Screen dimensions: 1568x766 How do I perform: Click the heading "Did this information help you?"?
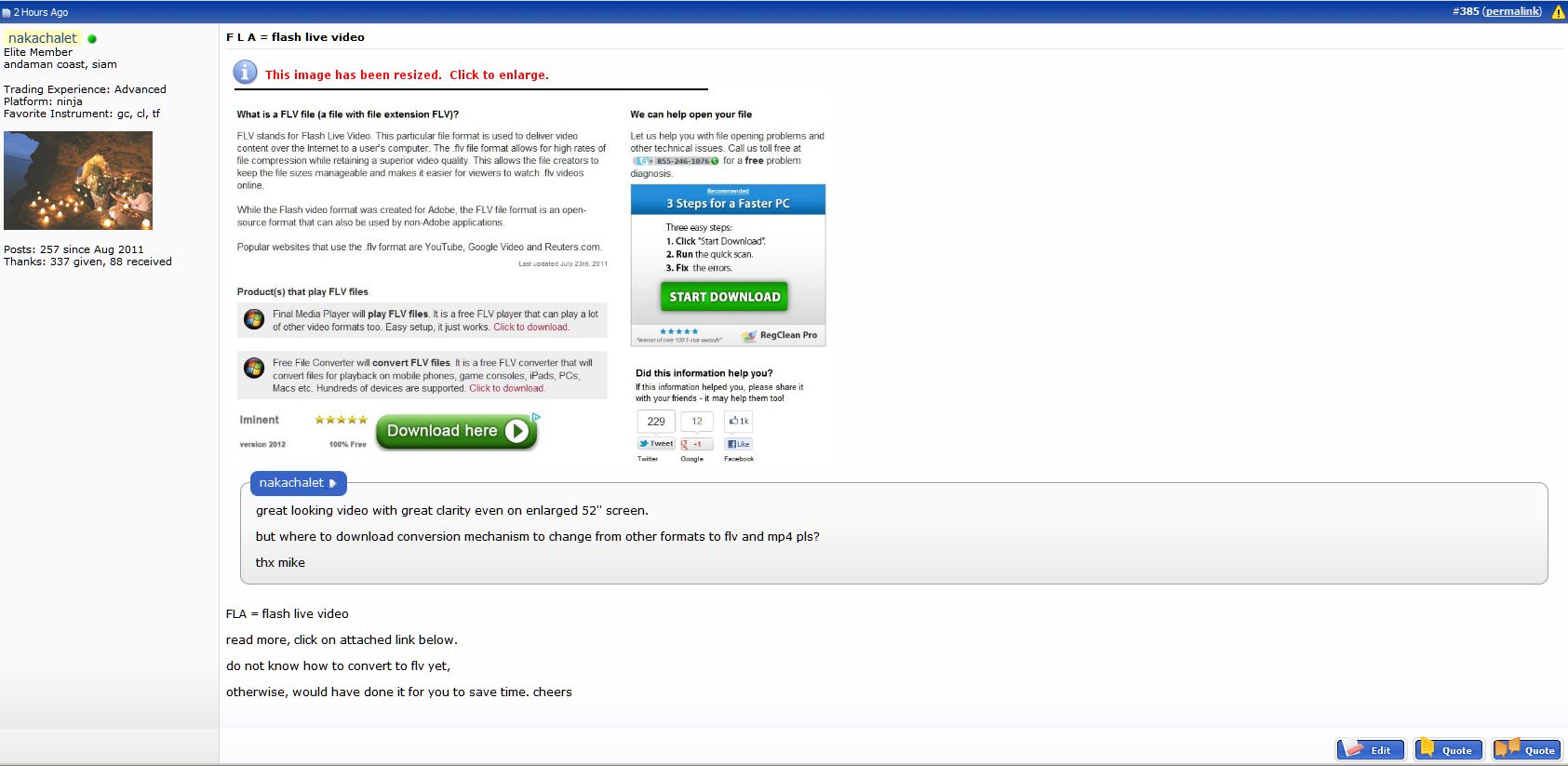[x=704, y=373]
